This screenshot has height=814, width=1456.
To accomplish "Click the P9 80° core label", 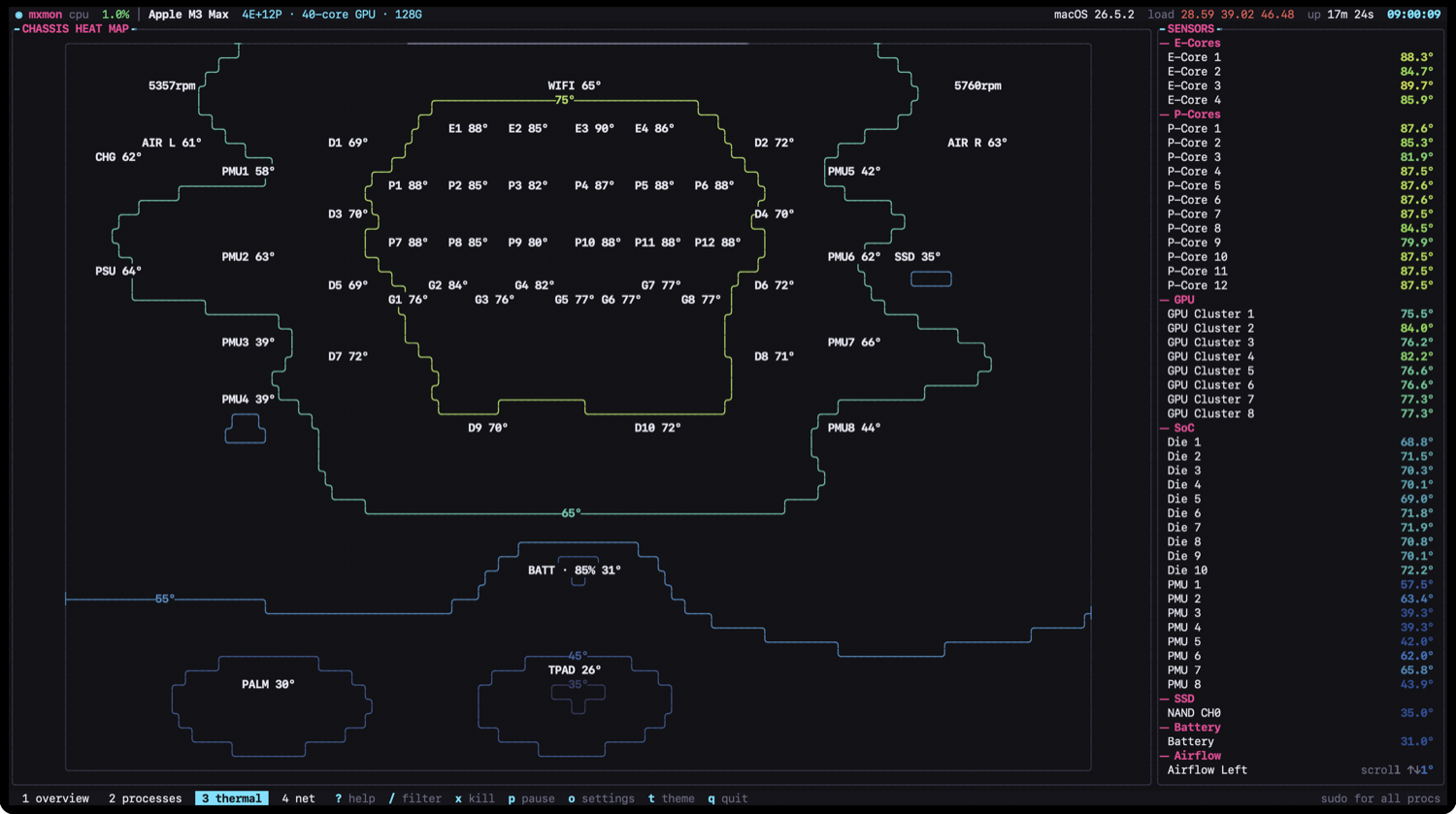I will coord(528,243).
